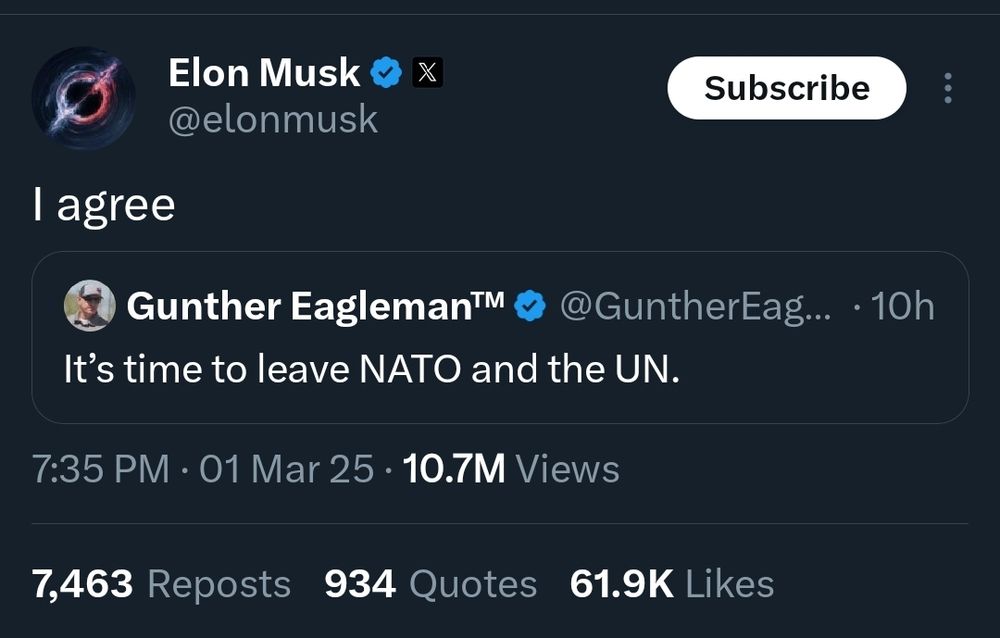Open quoted post about leaving NATO

coord(372,369)
